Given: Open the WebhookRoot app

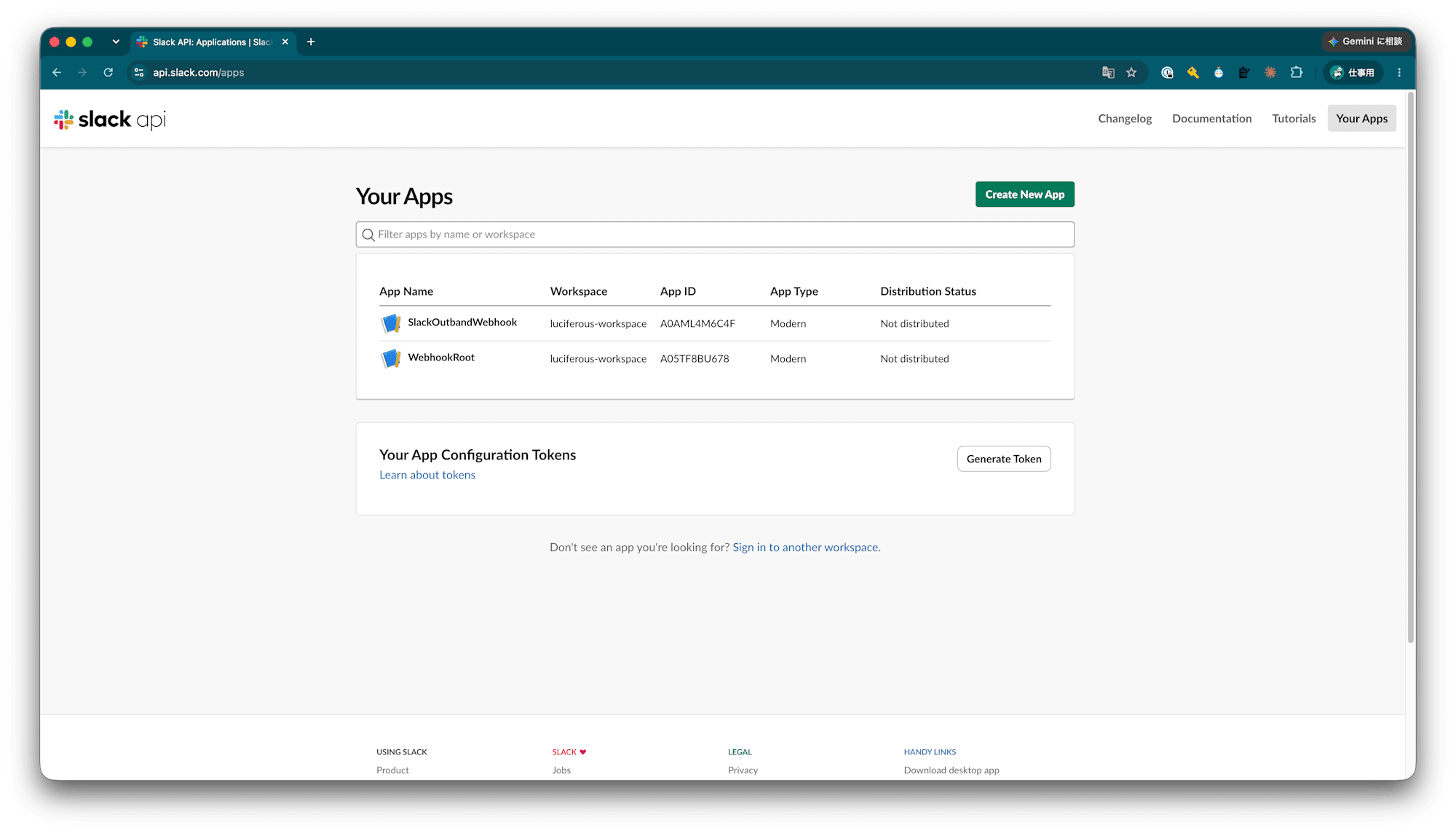Looking at the screenshot, I should pyautogui.click(x=441, y=358).
